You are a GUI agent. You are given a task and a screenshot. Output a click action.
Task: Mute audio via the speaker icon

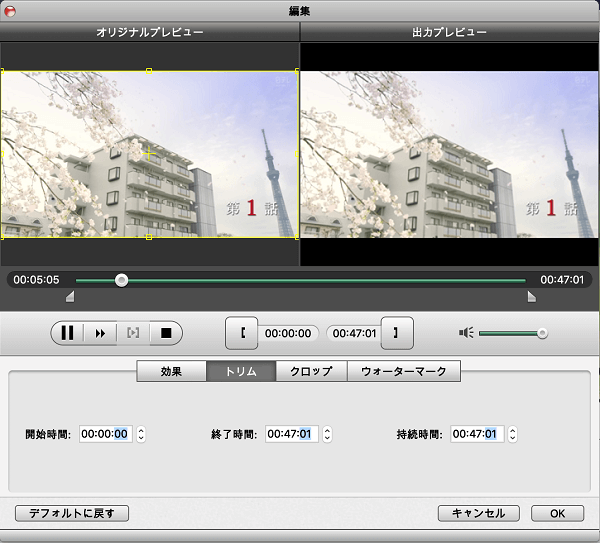point(466,333)
